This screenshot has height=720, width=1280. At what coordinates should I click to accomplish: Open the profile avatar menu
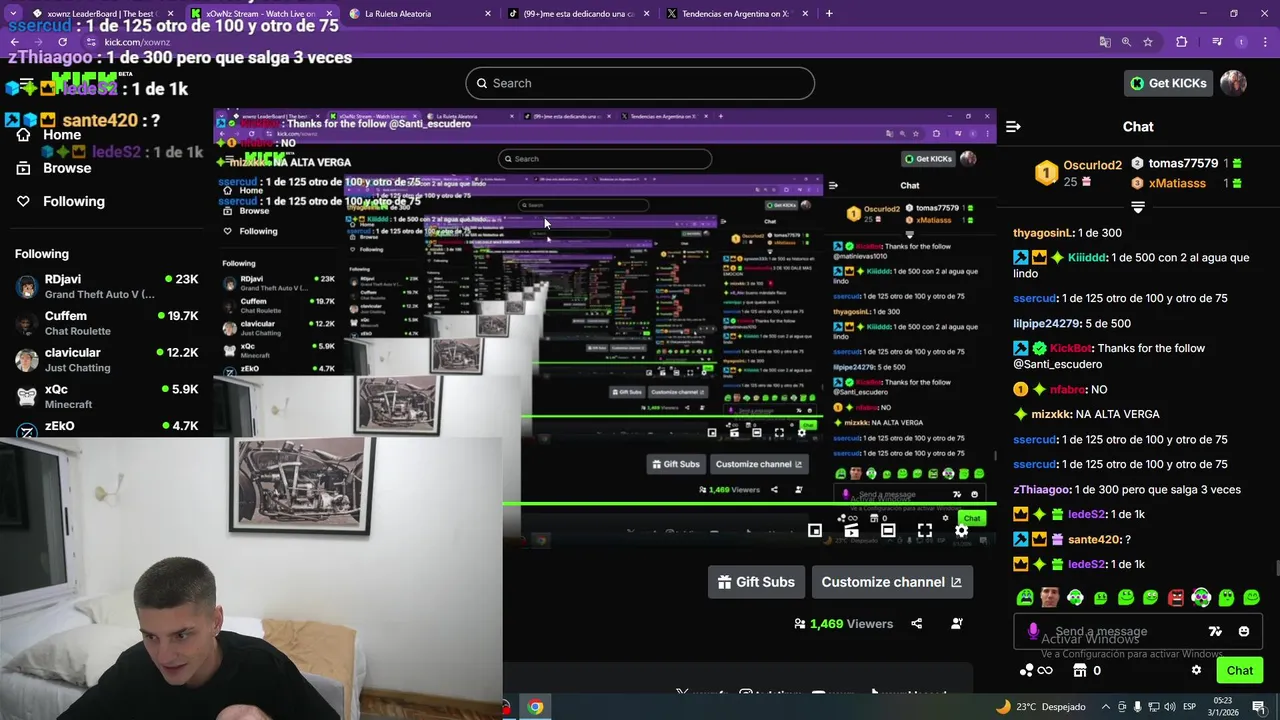1233,83
